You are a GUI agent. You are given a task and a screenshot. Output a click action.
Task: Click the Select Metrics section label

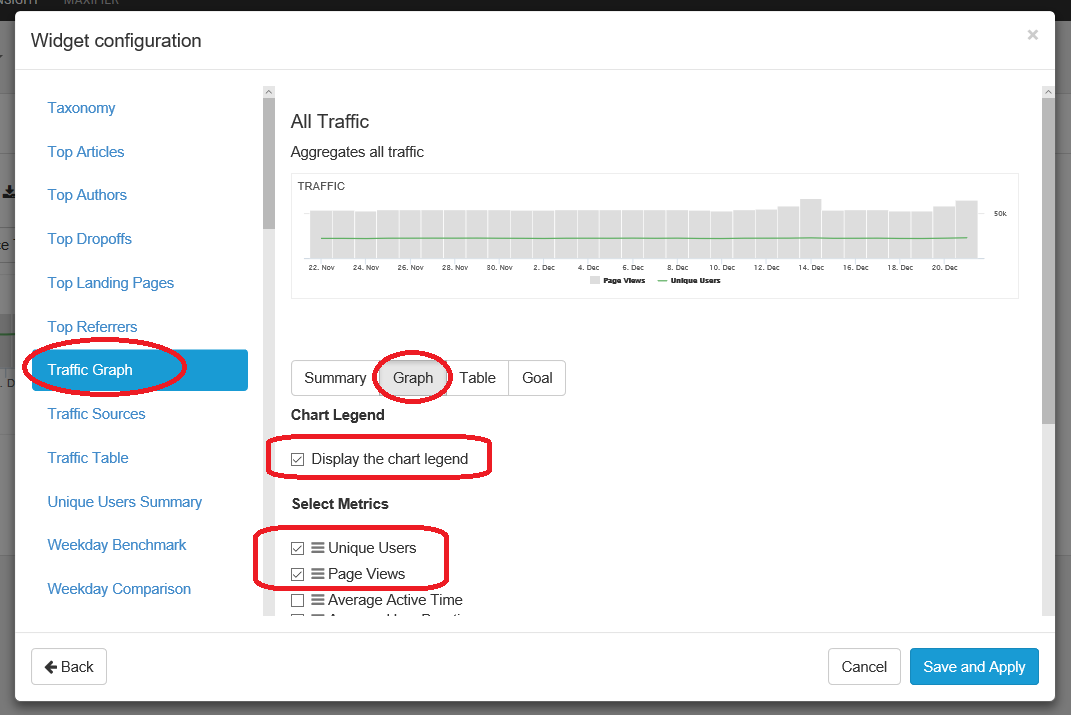click(x=342, y=506)
